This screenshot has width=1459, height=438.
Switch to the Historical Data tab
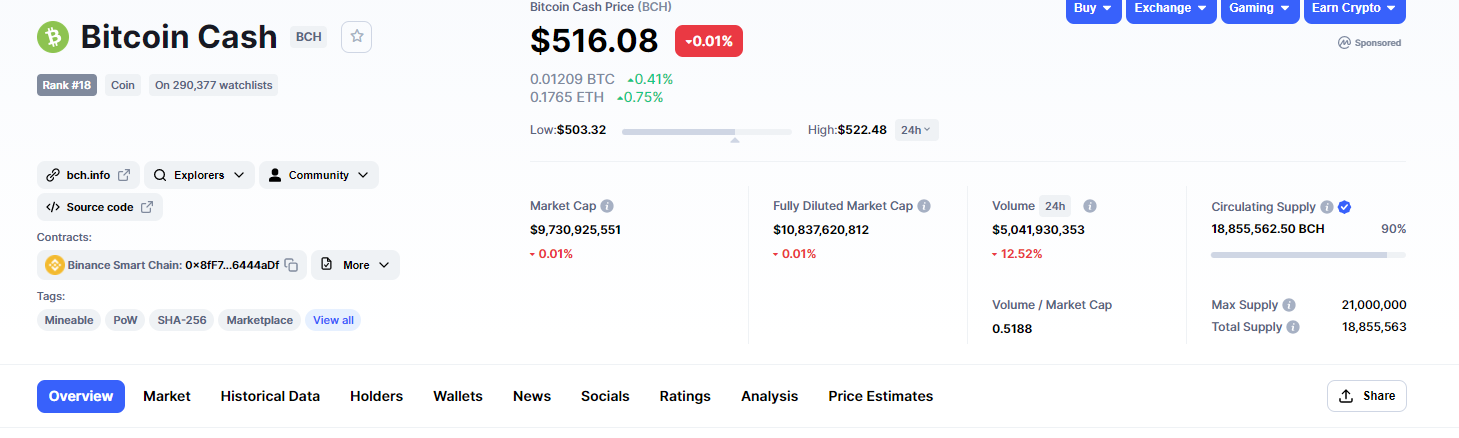tap(270, 396)
